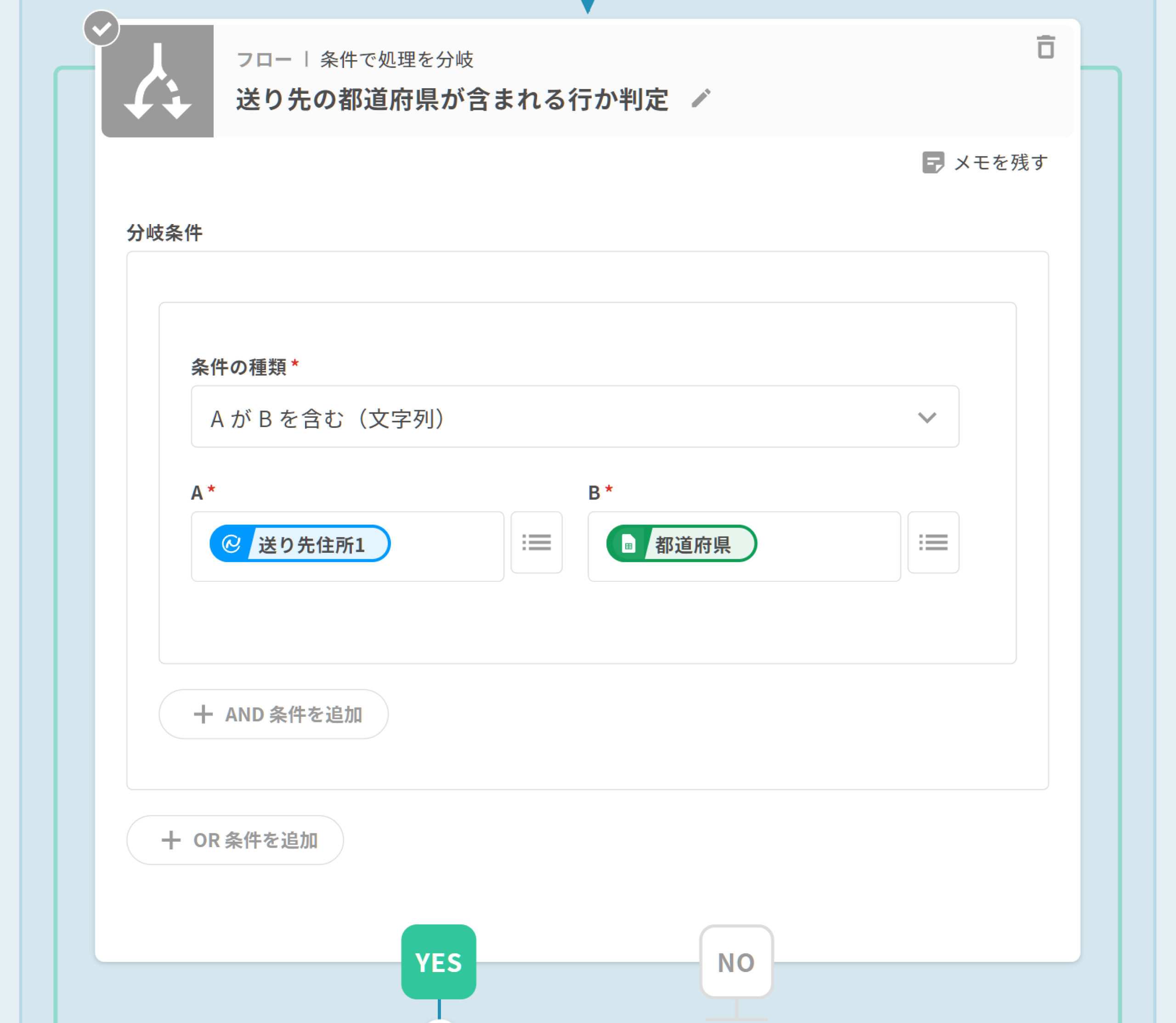Image resolution: width=1176 pixels, height=1023 pixels.
Task: Click the dropdown chevron arrow
Action: [927, 417]
